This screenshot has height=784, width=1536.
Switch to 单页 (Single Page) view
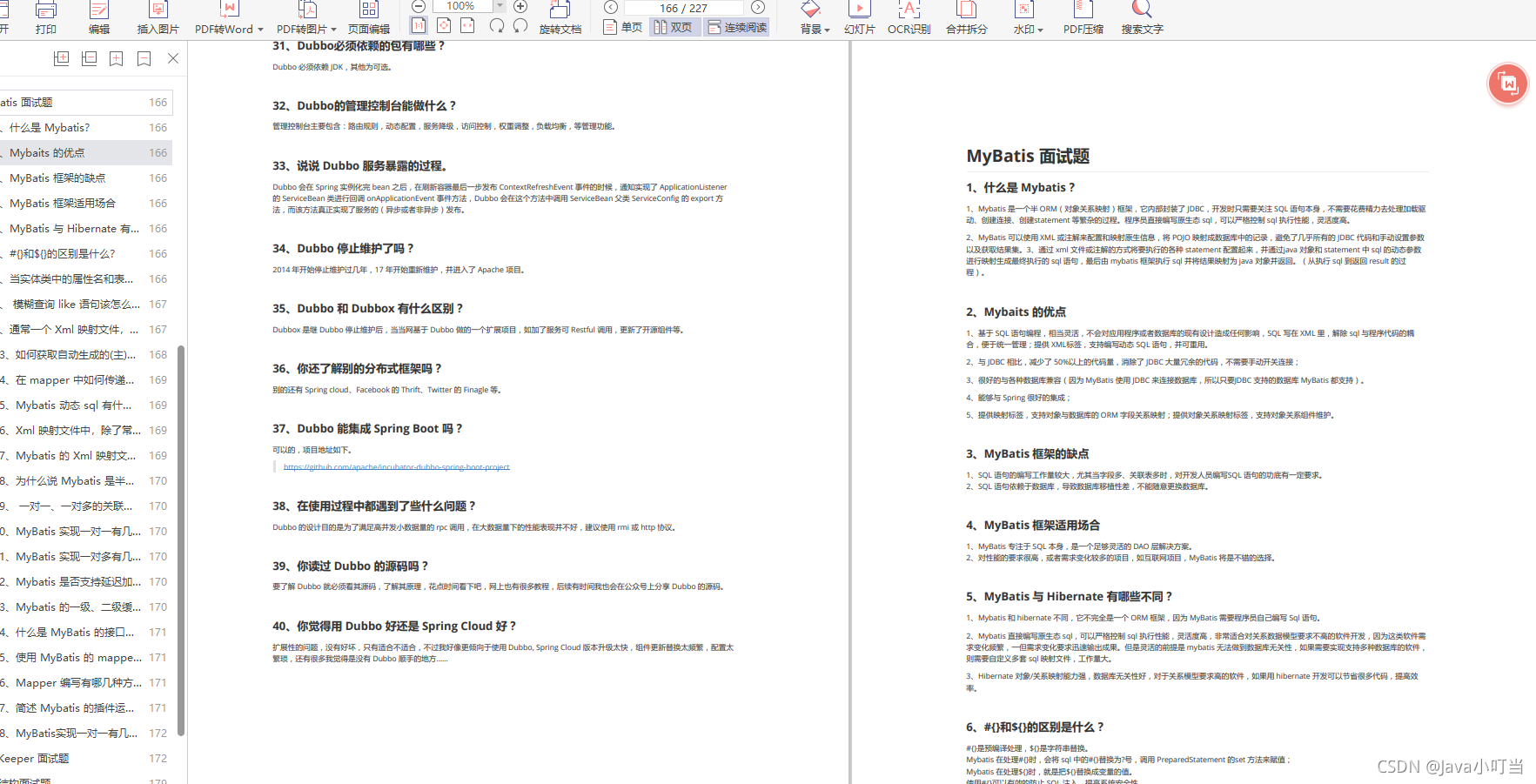point(623,27)
